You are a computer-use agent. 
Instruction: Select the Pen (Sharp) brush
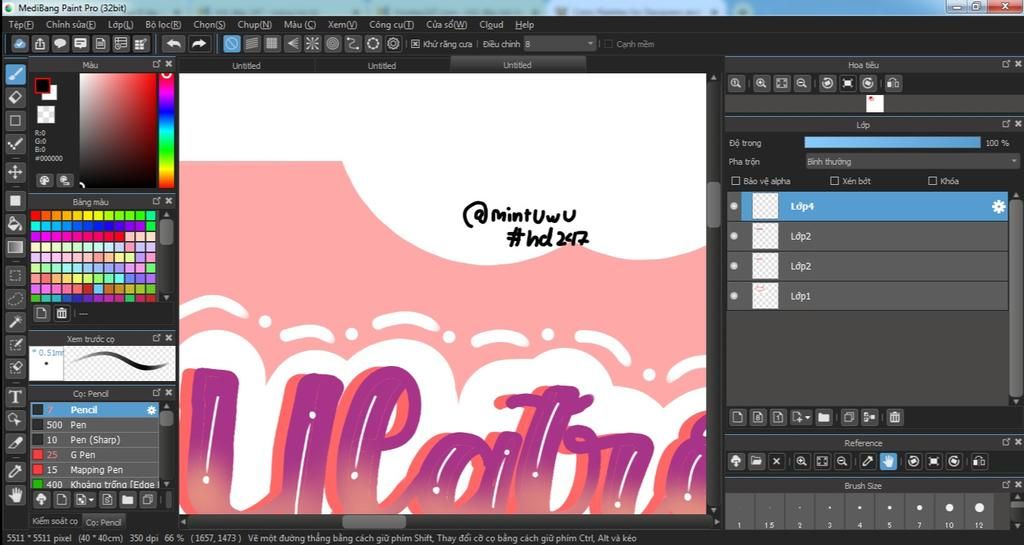[x=95, y=440]
